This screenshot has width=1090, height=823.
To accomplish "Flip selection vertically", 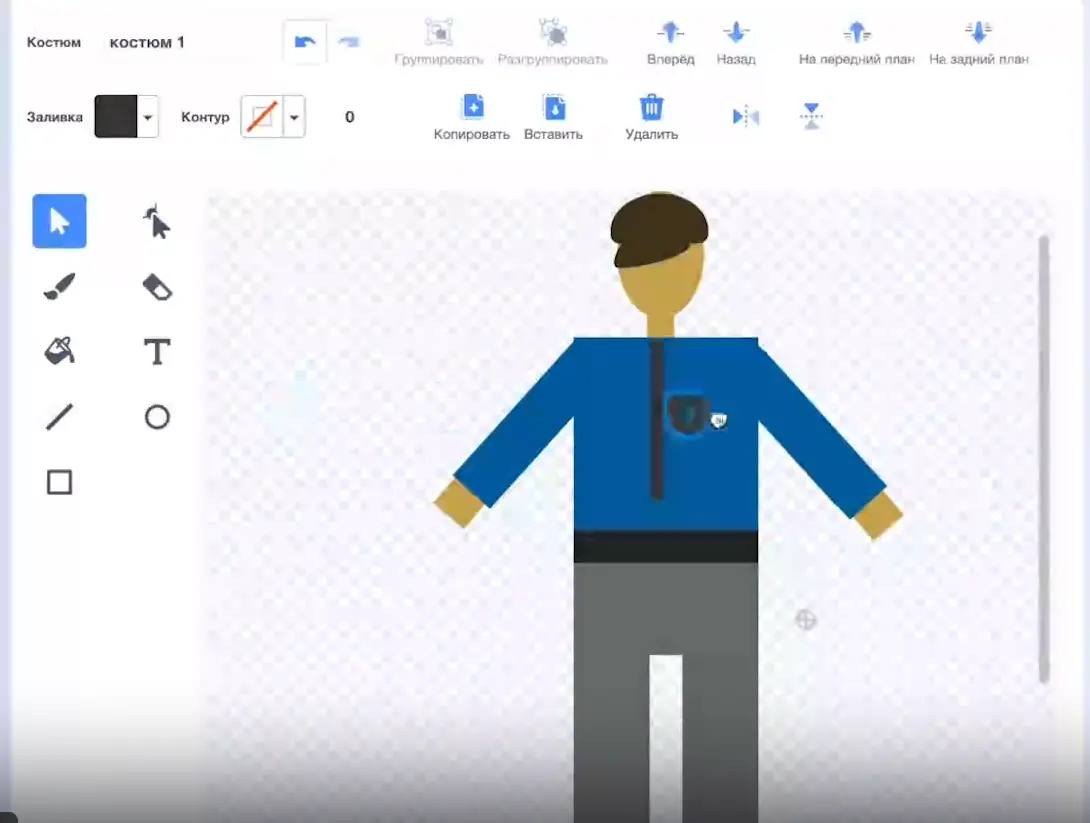I will coord(811,116).
